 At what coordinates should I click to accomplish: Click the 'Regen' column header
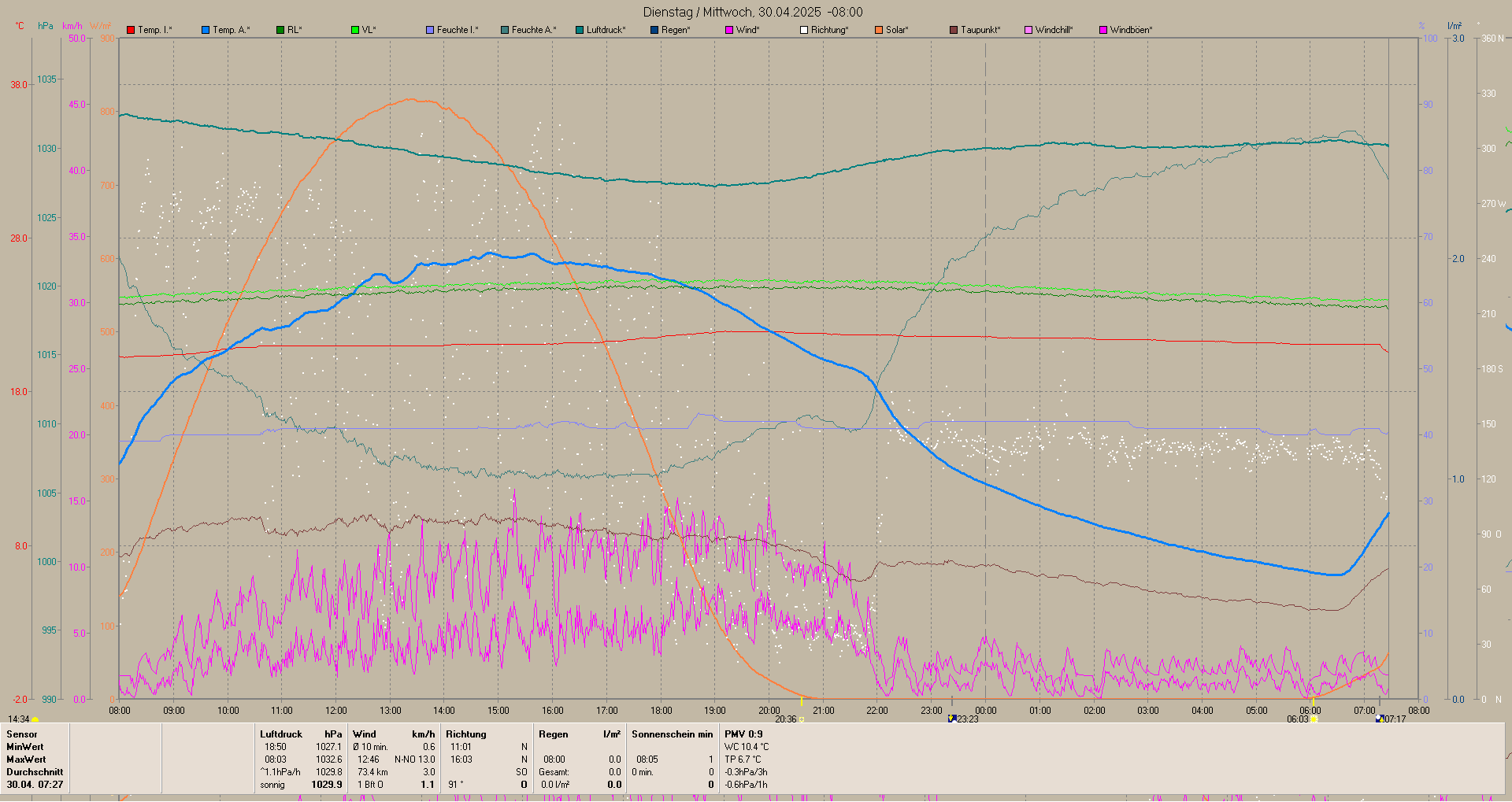point(554,734)
